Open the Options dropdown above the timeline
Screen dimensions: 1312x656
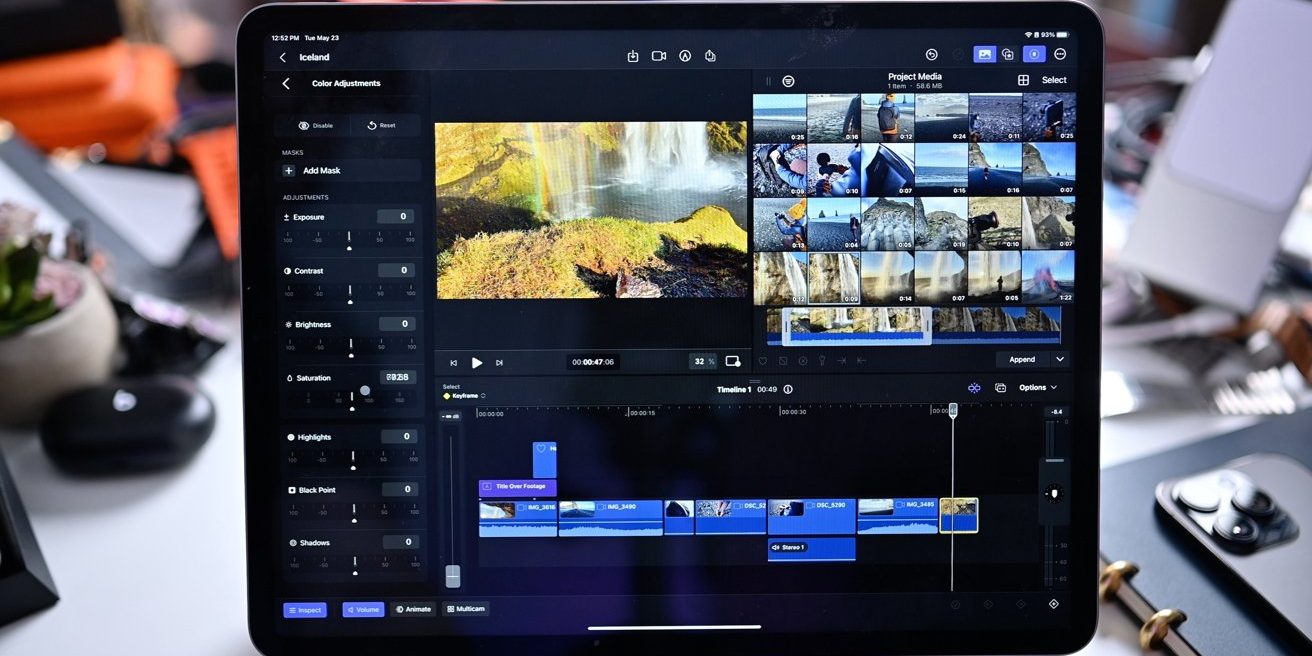(x=1034, y=387)
